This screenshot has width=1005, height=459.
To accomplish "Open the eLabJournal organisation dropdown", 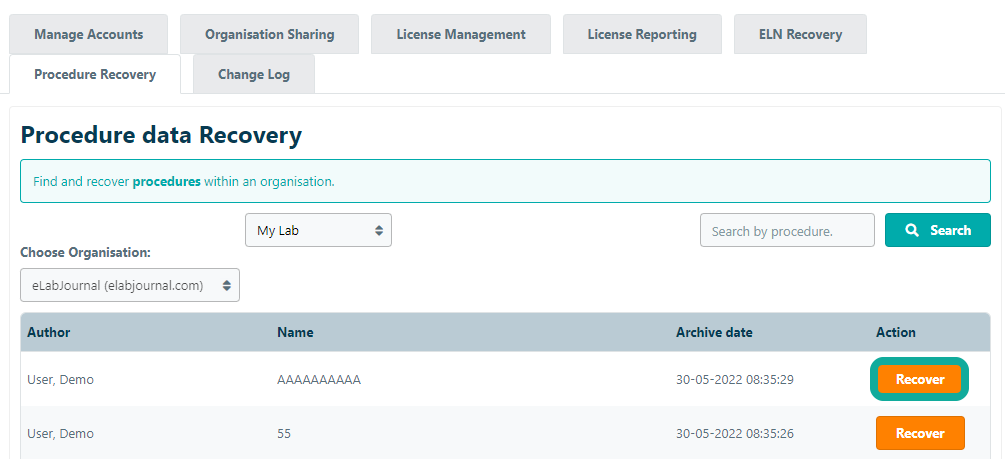I will point(130,285).
